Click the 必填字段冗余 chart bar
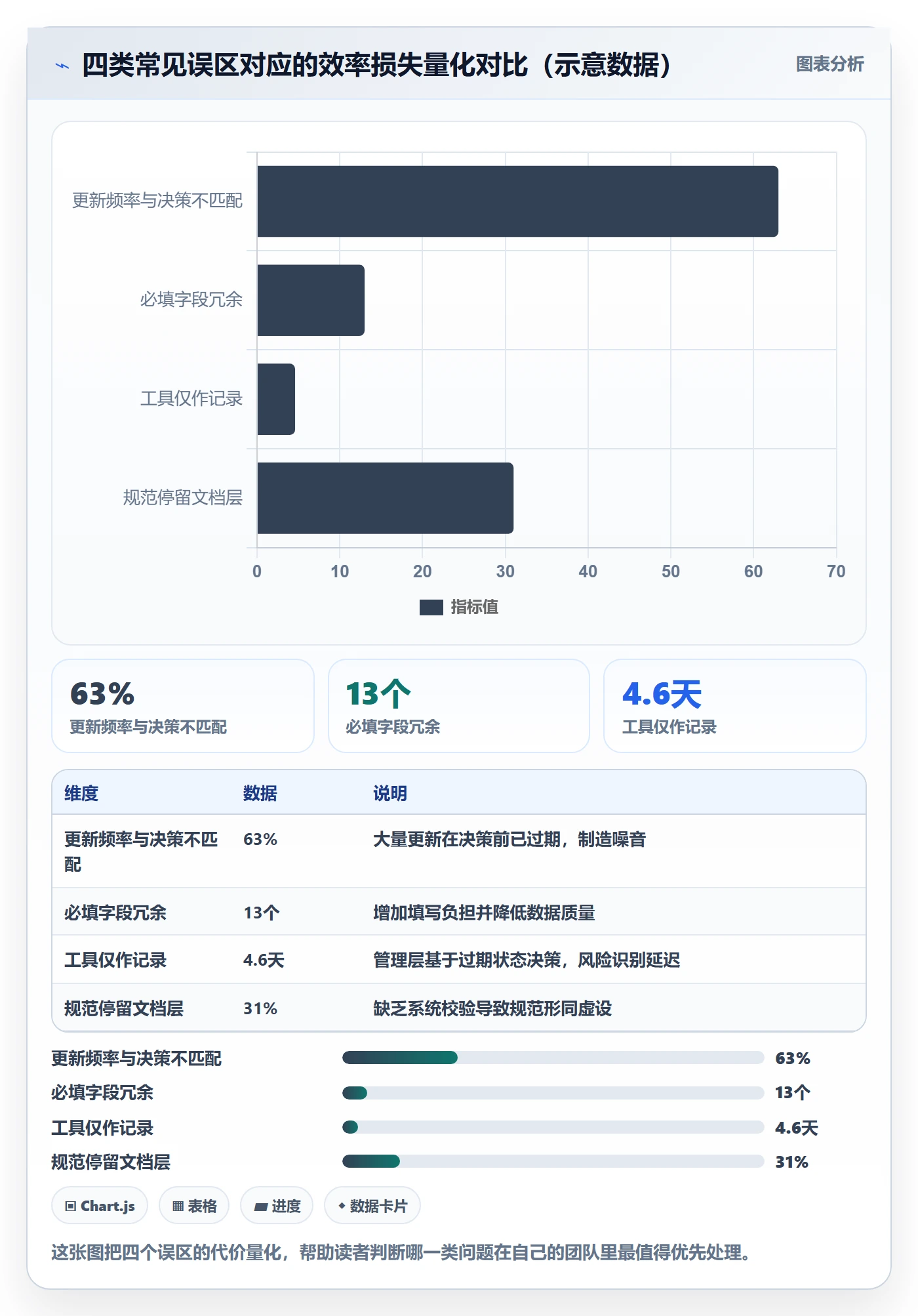Viewport: 918px width, 1316px height. (x=311, y=300)
